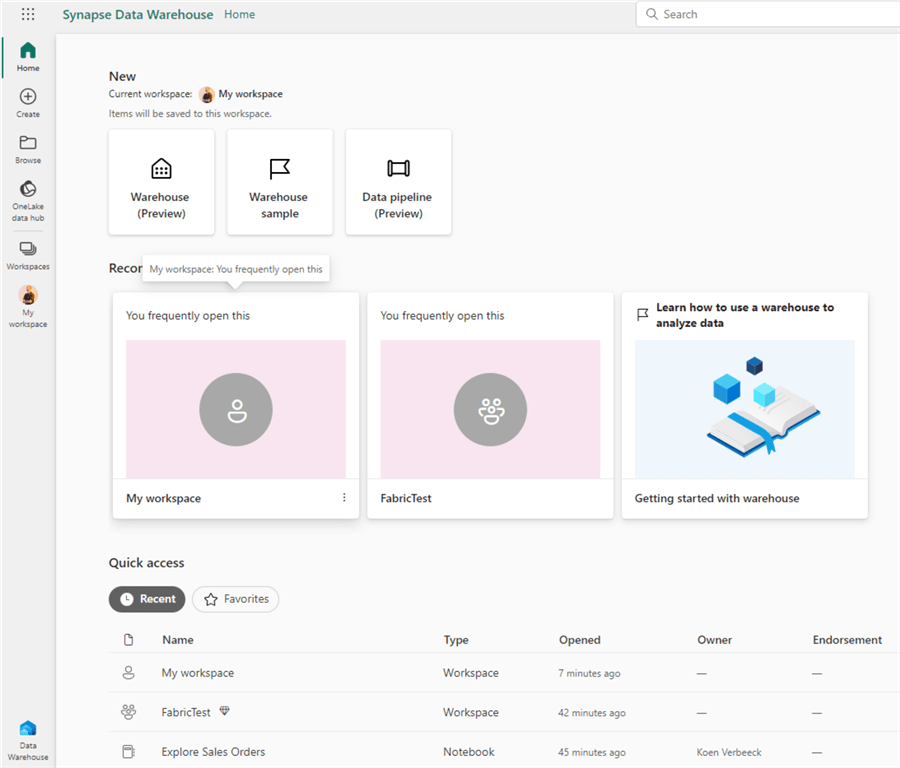Open Getting started with warehouse card
900x768 pixels.
point(744,405)
